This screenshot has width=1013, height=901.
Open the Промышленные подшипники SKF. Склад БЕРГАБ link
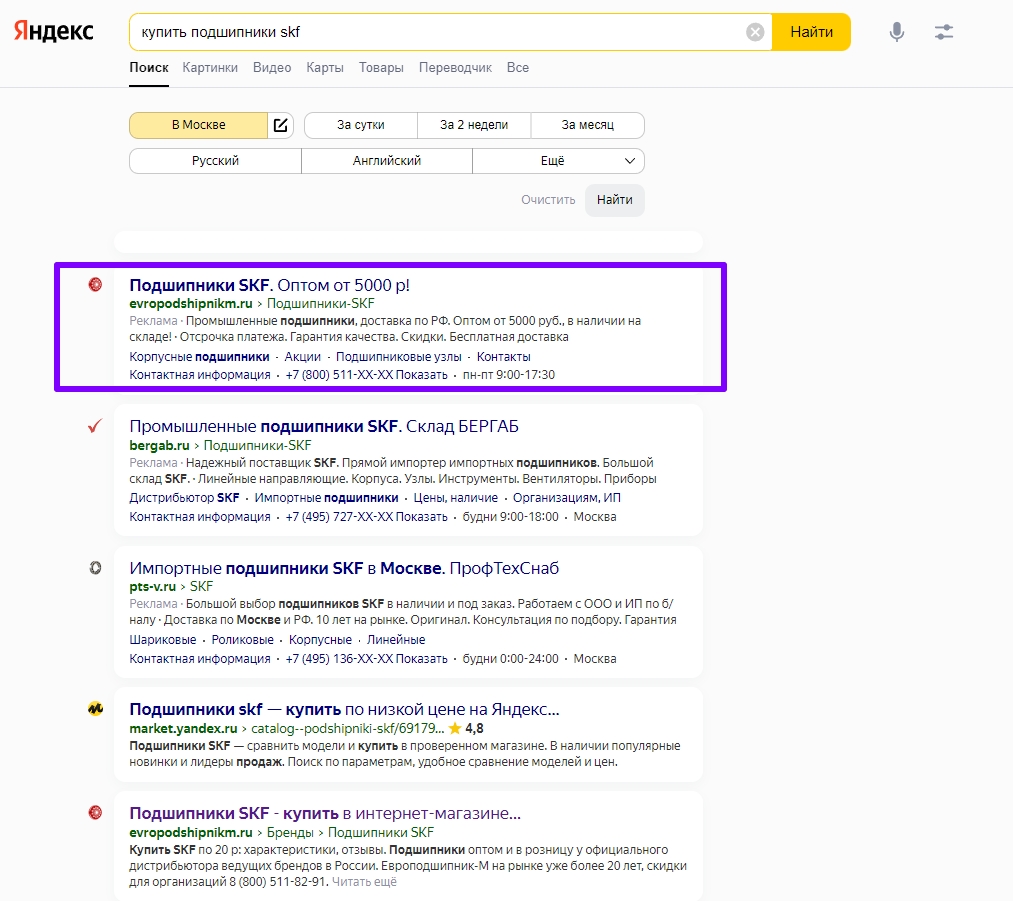(324, 426)
